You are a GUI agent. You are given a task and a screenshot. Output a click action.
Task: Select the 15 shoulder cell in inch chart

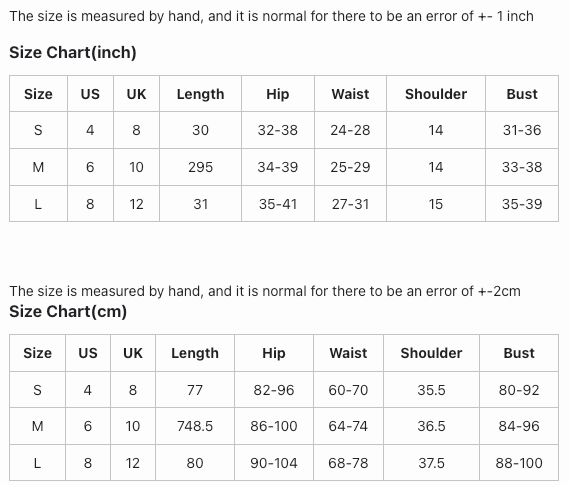point(436,204)
